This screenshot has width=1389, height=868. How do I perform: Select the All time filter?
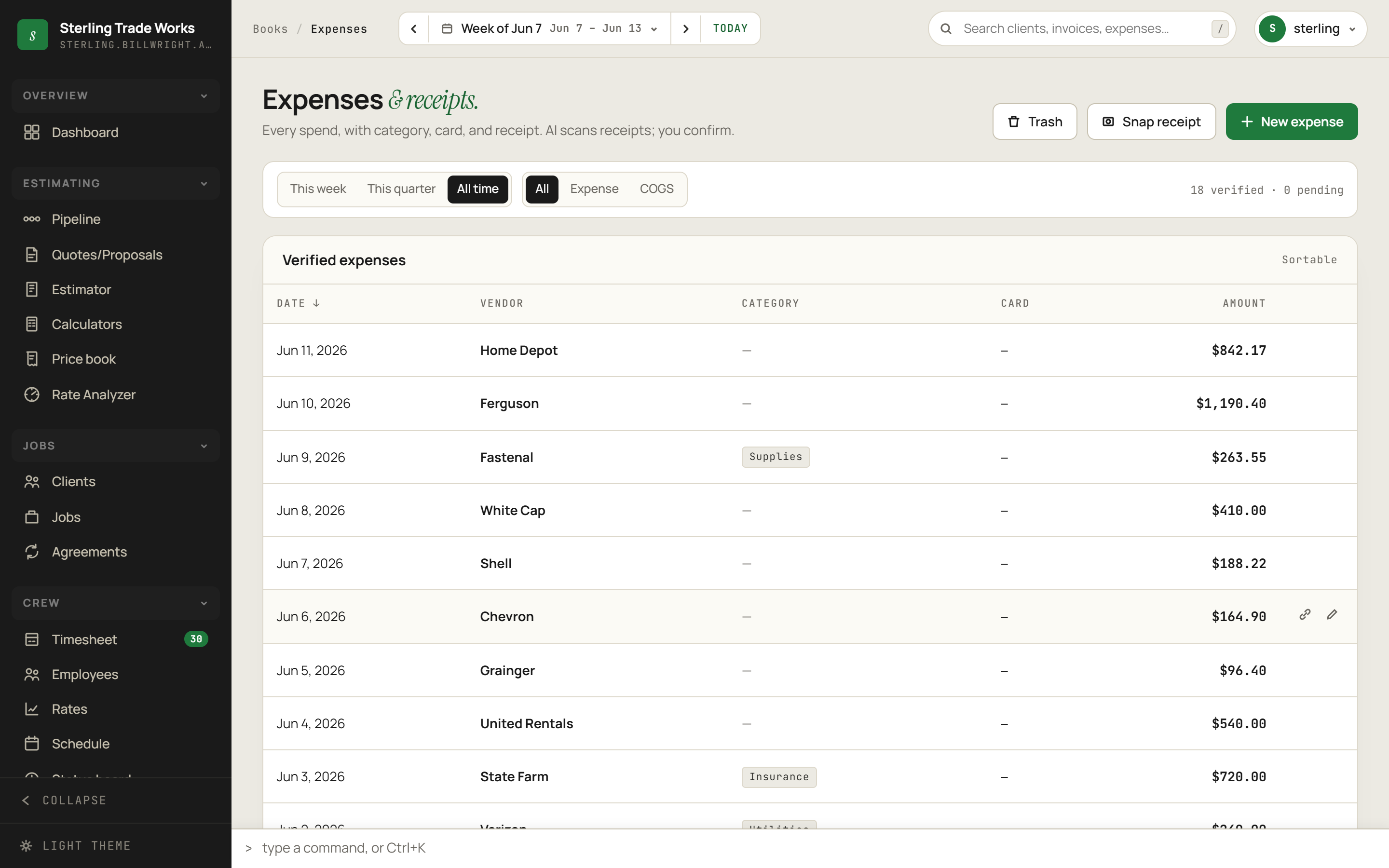[x=477, y=189]
